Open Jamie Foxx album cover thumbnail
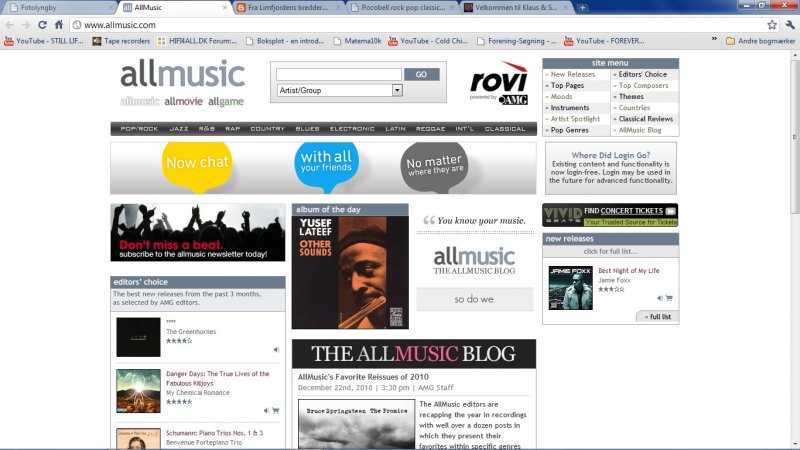 coord(570,288)
